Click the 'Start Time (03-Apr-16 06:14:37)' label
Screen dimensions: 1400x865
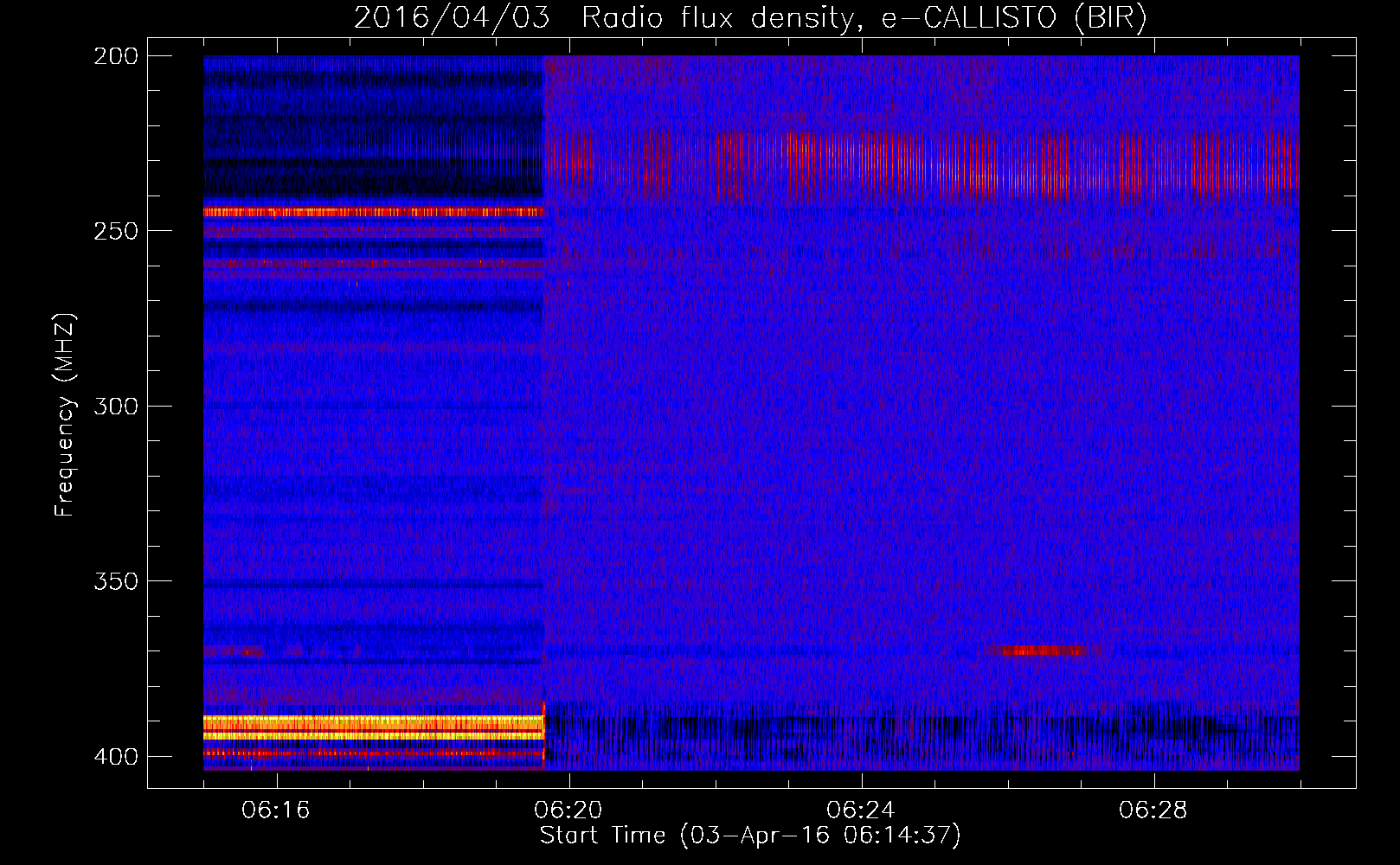[x=750, y=836]
